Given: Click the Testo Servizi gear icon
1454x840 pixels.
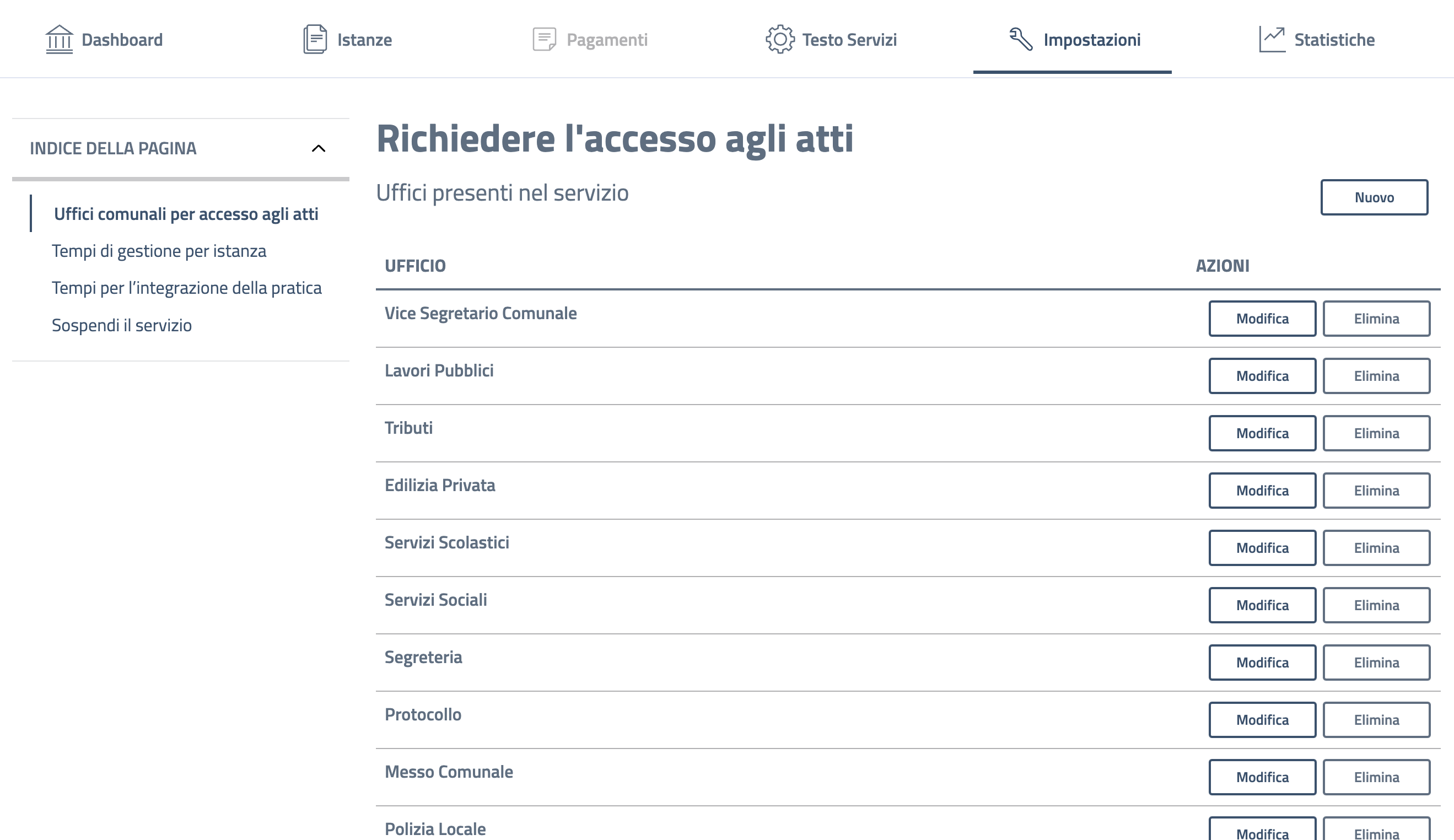Looking at the screenshot, I should pos(780,39).
